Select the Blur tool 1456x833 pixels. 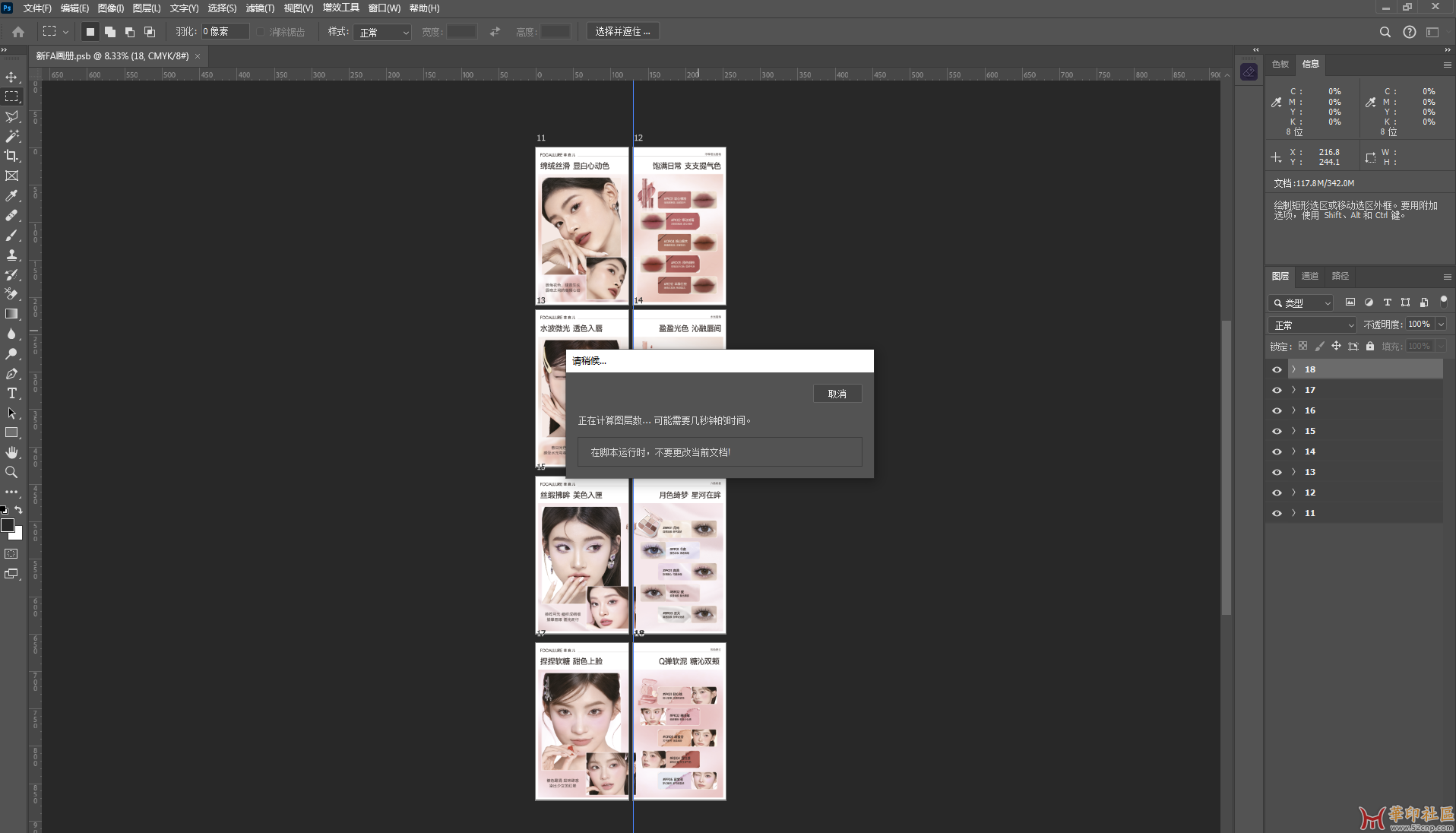point(11,334)
